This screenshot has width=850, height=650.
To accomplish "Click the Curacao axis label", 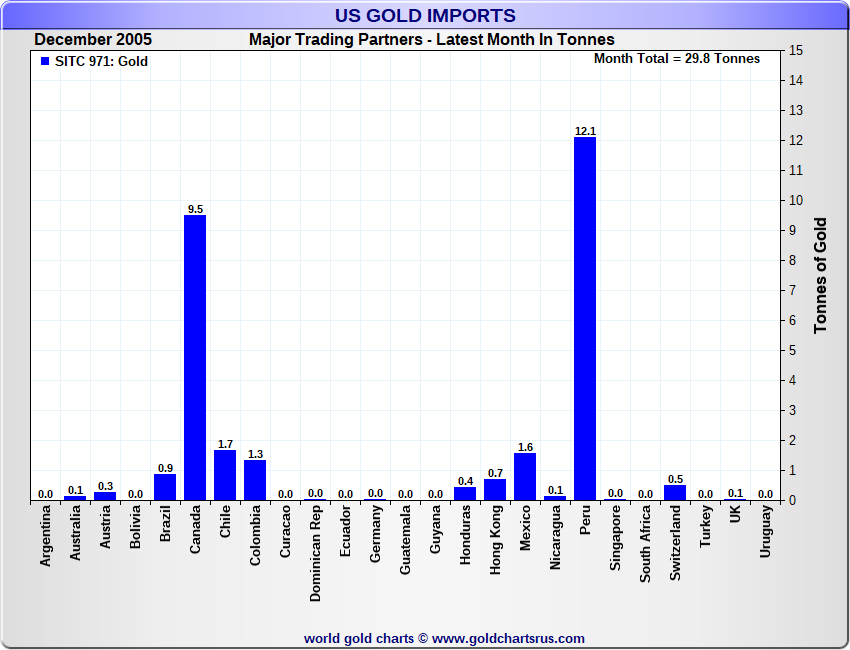I will point(285,531).
